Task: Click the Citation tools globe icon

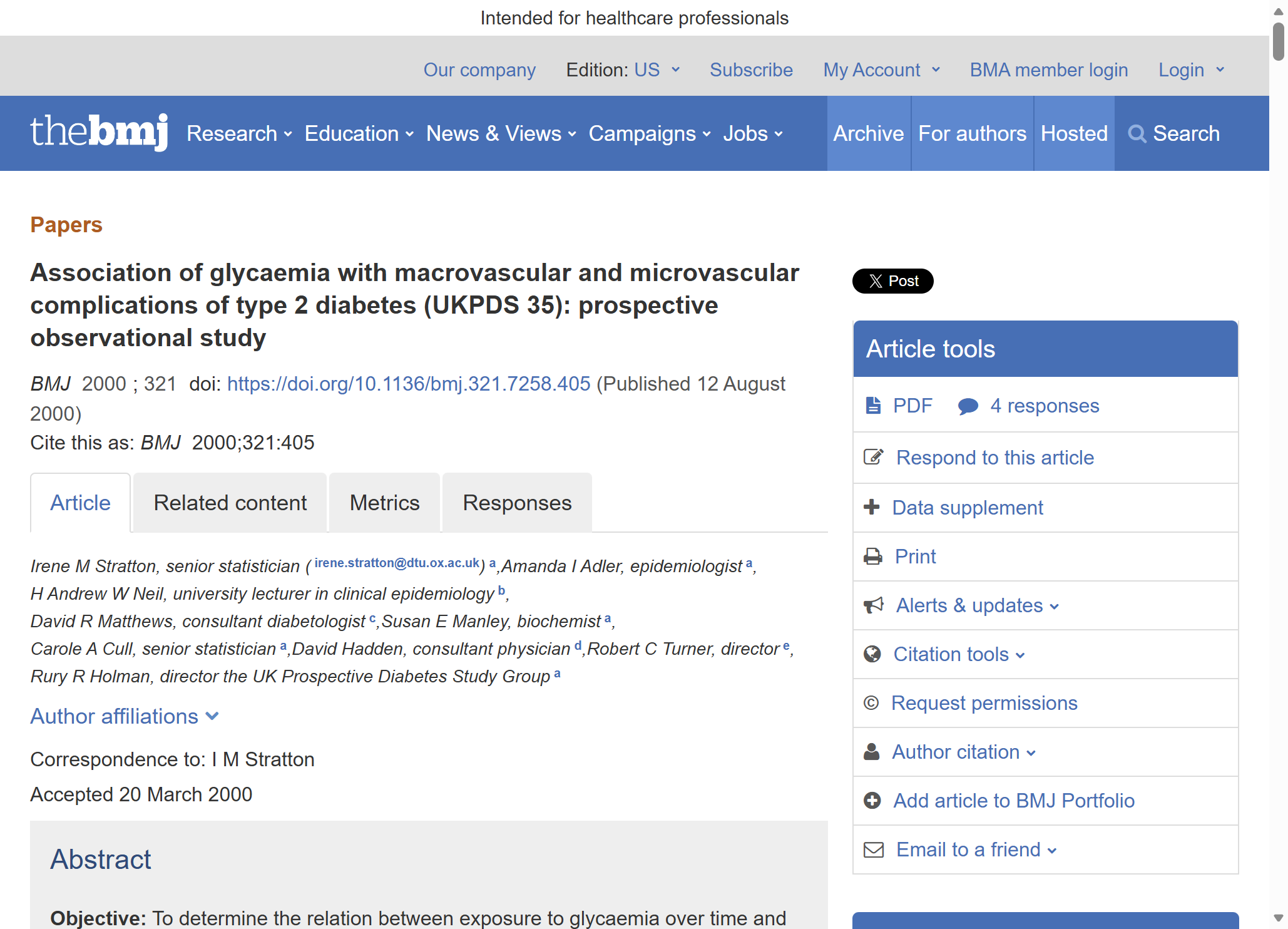Action: coord(872,654)
